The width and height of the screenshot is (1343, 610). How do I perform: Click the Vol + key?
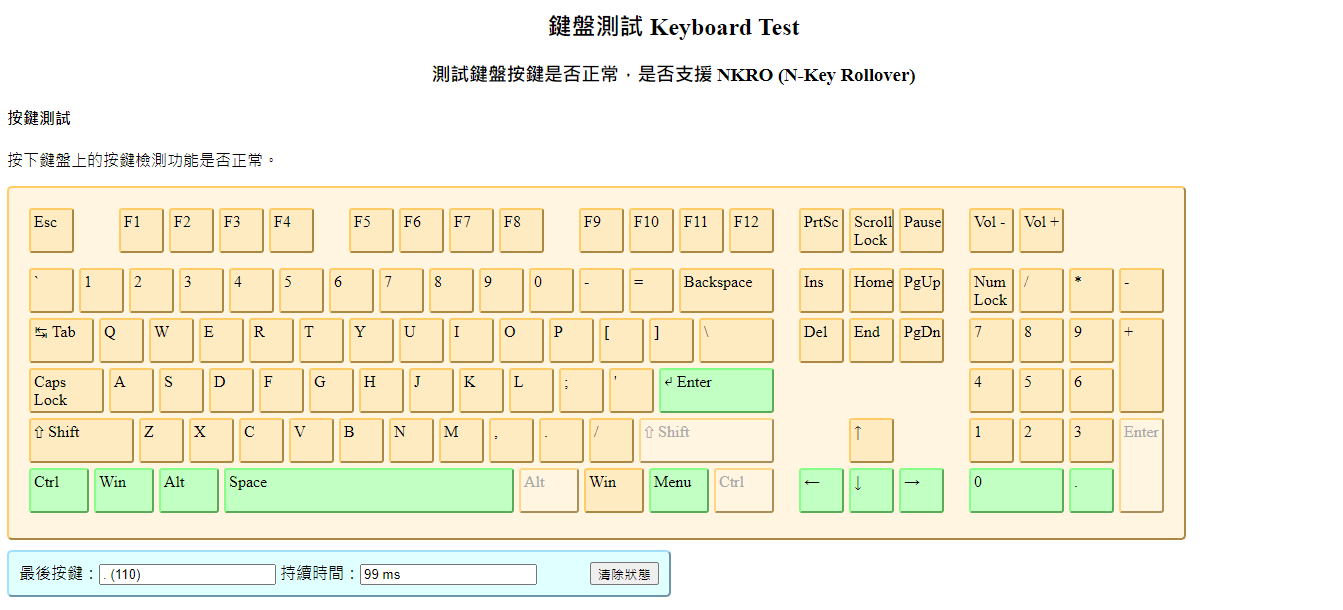(x=1041, y=230)
